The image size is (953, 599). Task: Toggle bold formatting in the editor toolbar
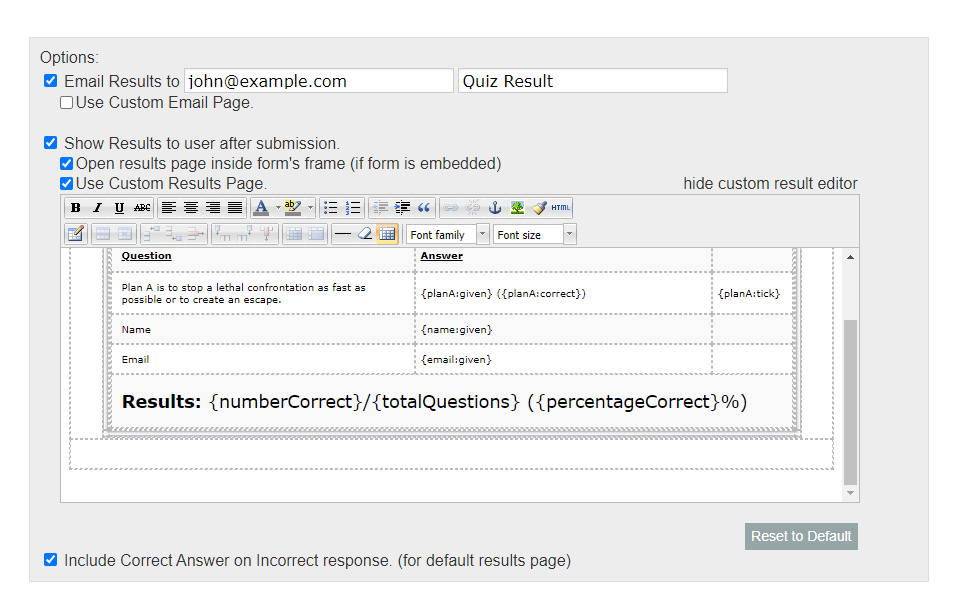(77, 205)
